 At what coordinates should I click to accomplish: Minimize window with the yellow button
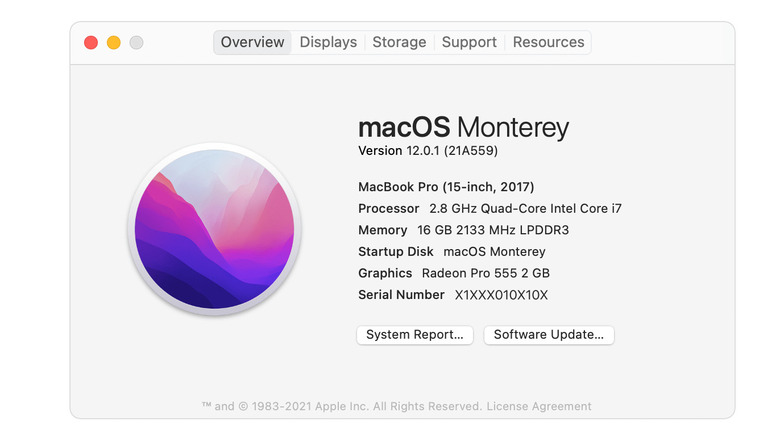[114, 42]
